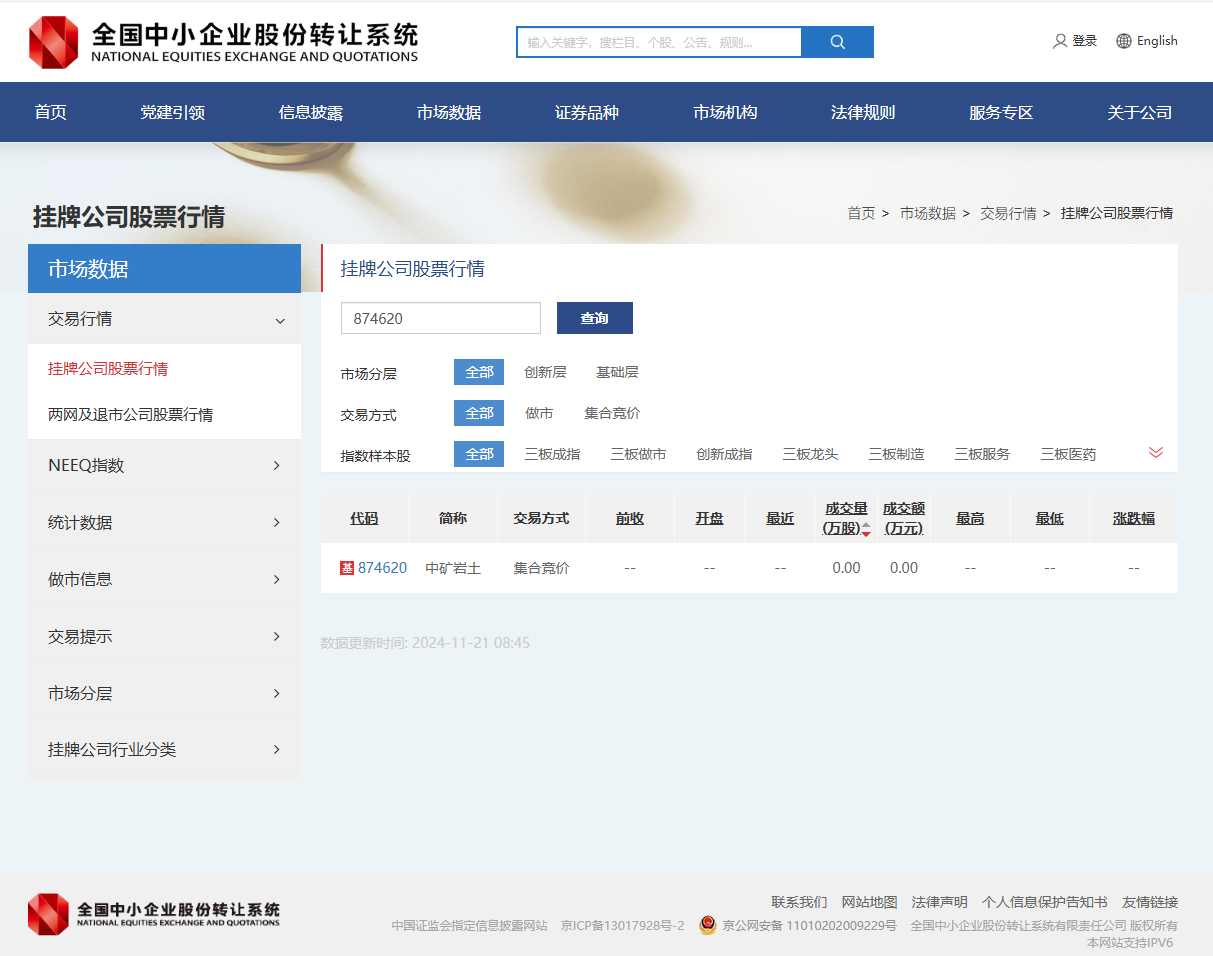Open 法律规则 navigation menu
Viewport: 1213px width, 956px height.
pyautogui.click(x=863, y=112)
